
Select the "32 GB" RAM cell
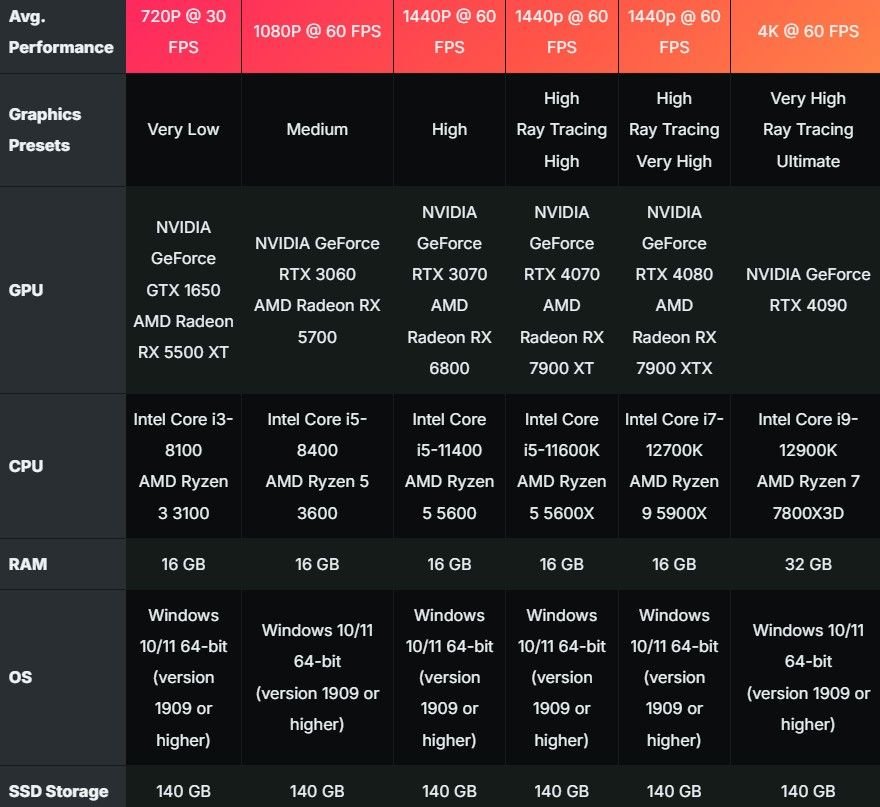click(x=805, y=564)
